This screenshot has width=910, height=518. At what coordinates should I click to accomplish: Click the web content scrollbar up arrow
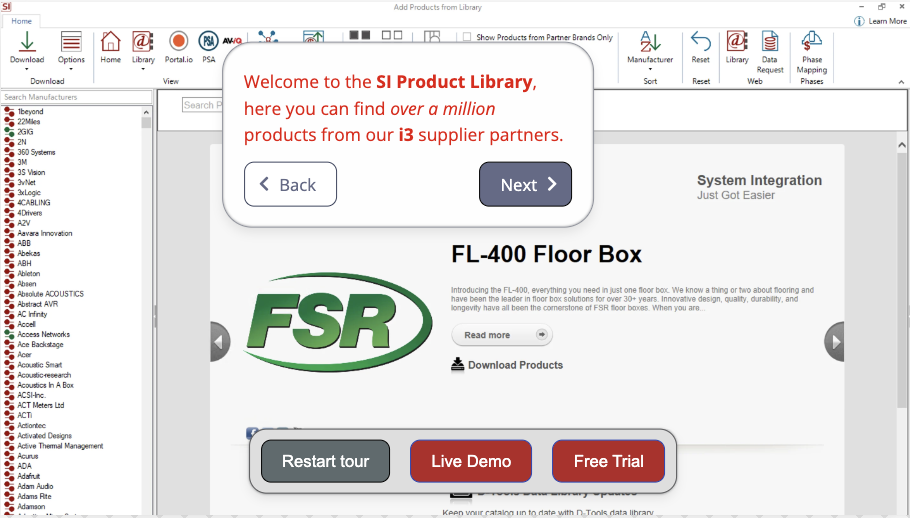(x=901, y=144)
